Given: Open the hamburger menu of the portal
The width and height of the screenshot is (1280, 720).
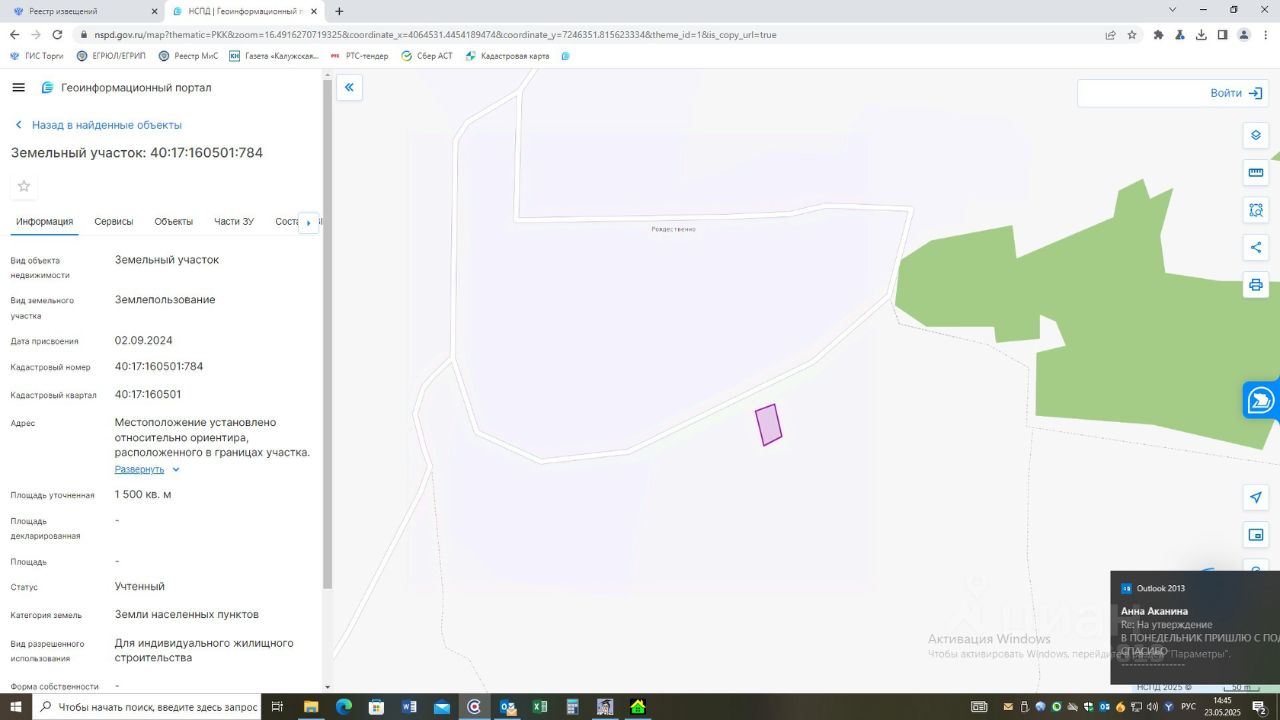Looking at the screenshot, I should click(x=18, y=88).
